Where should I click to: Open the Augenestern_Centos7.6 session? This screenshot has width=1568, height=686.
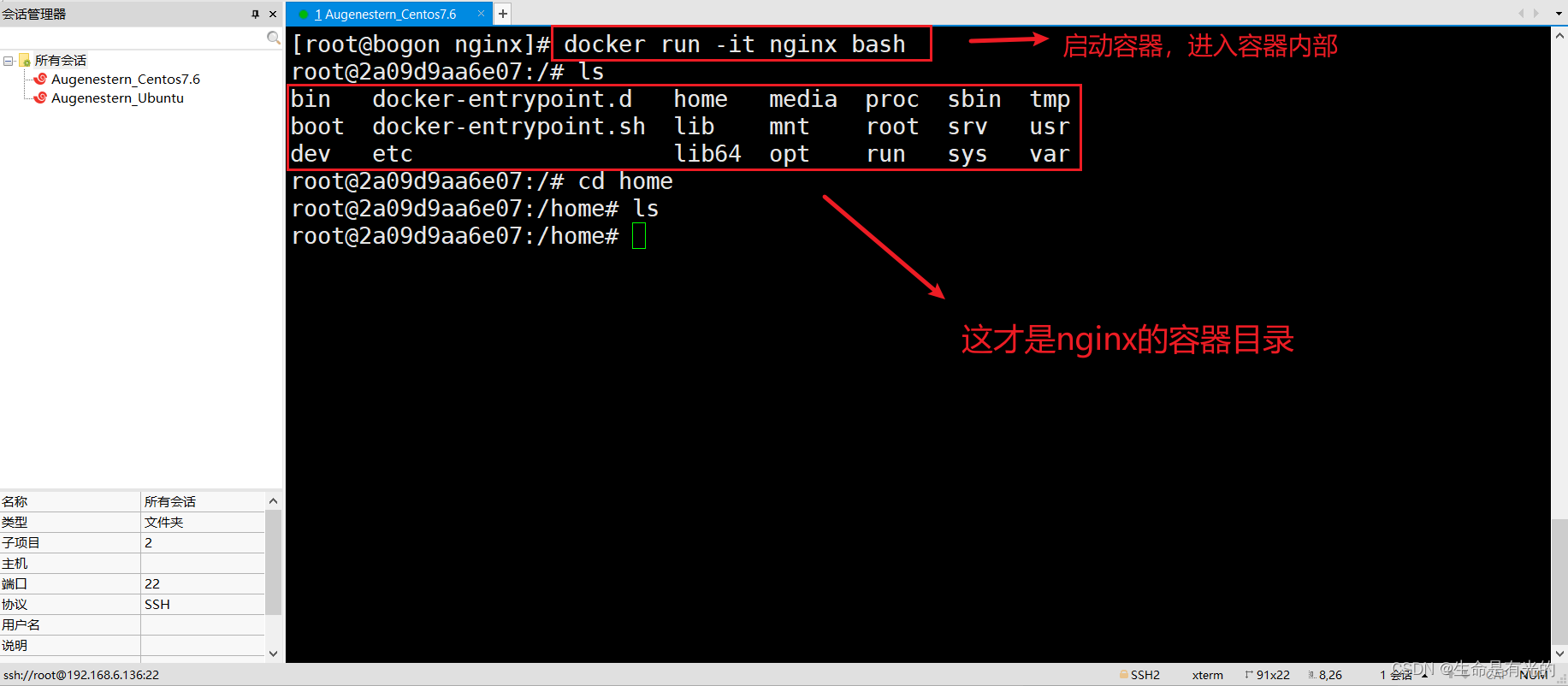pos(126,80)
